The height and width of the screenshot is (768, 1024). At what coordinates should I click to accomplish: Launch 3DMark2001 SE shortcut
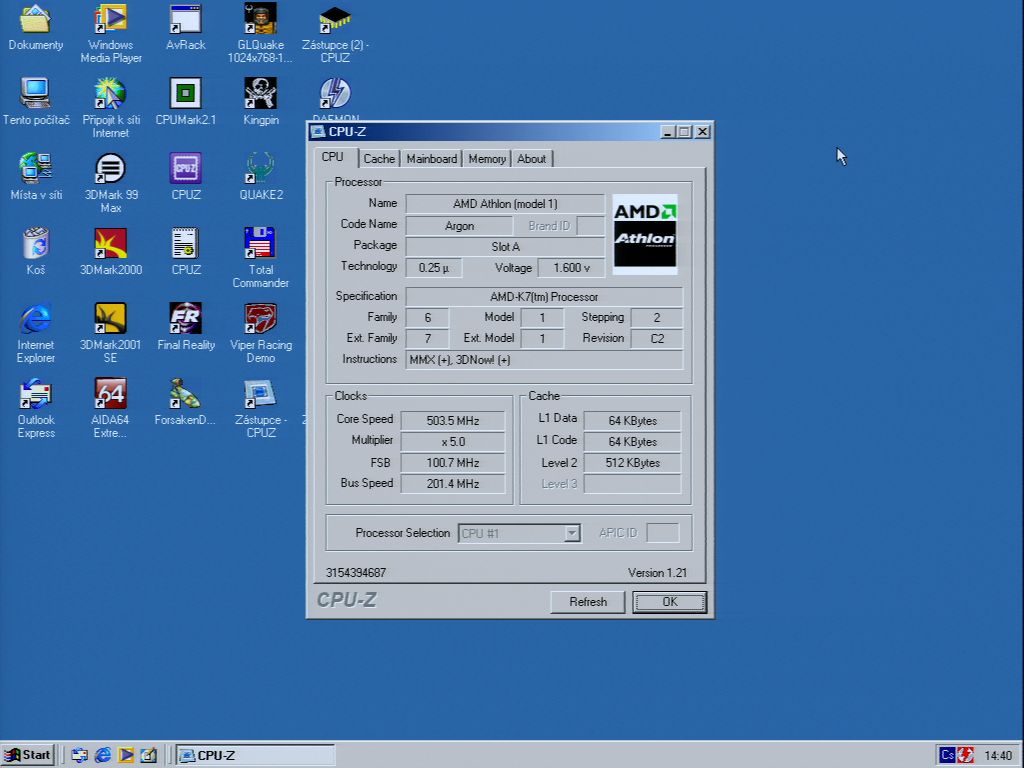[110, 318]
